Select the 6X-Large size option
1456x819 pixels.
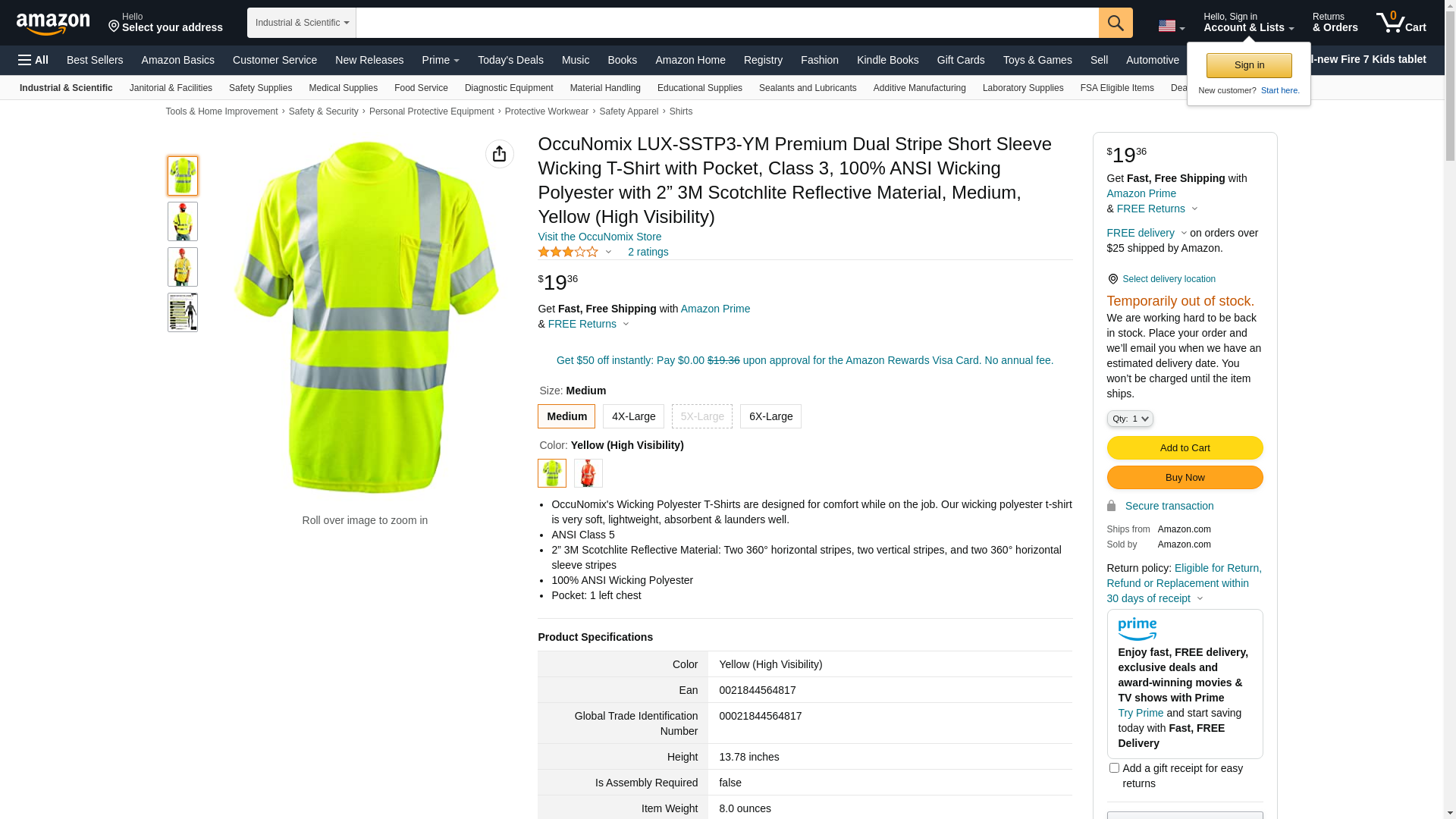tap(770, 416)
